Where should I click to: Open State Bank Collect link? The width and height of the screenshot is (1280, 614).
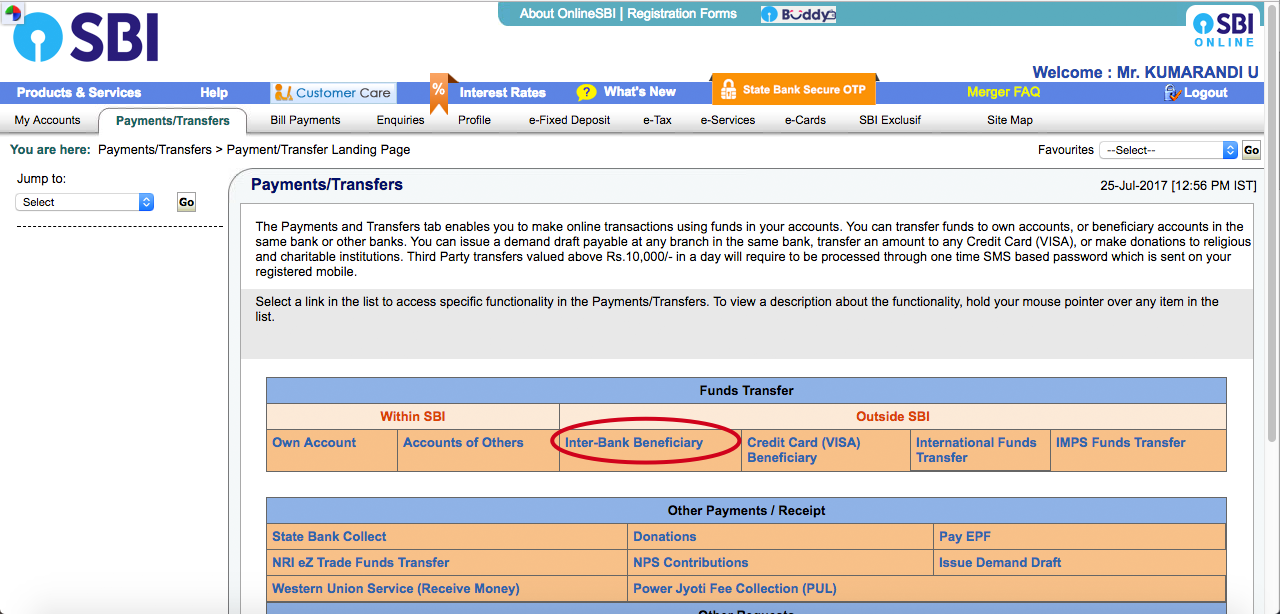pyautogui.click(x=329, y=537)
